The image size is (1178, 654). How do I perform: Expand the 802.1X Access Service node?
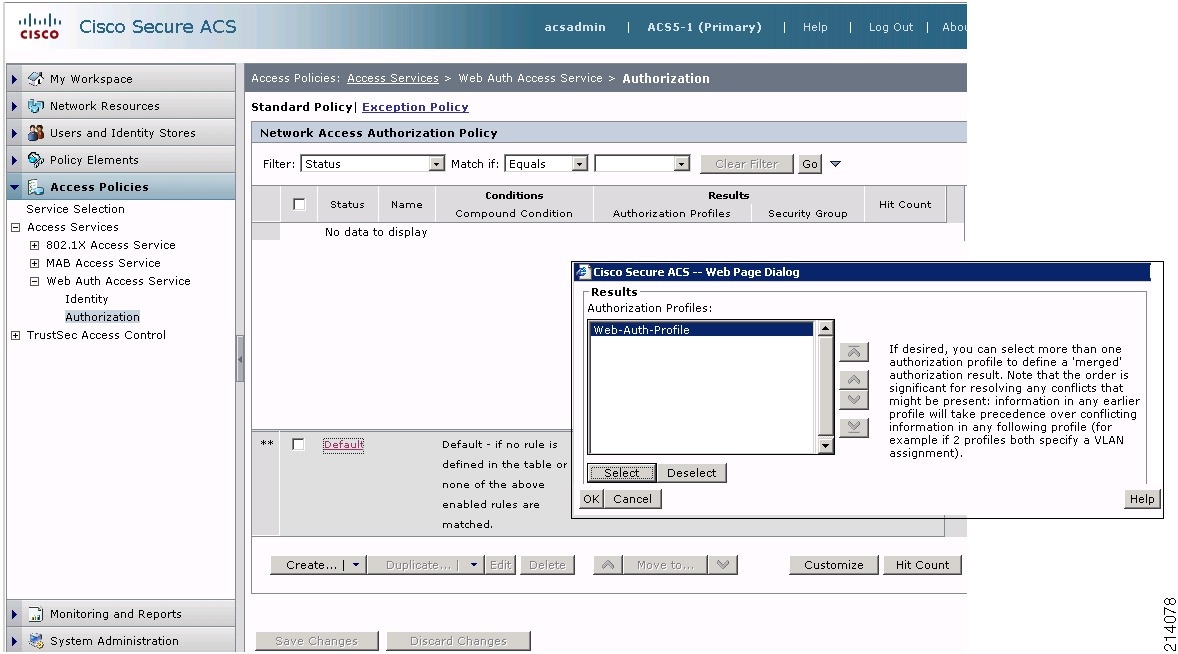click(x=34, y=245)
